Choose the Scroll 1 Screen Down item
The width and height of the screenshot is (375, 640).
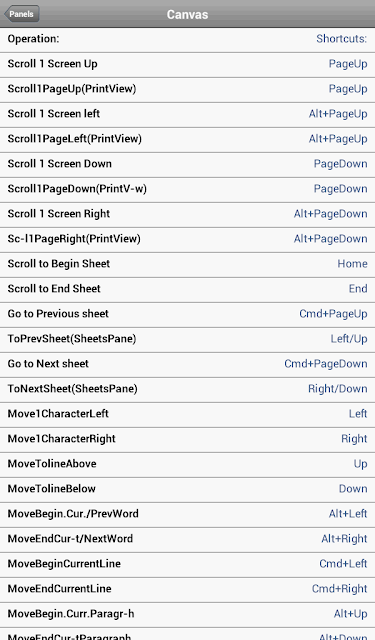[187, 165]
